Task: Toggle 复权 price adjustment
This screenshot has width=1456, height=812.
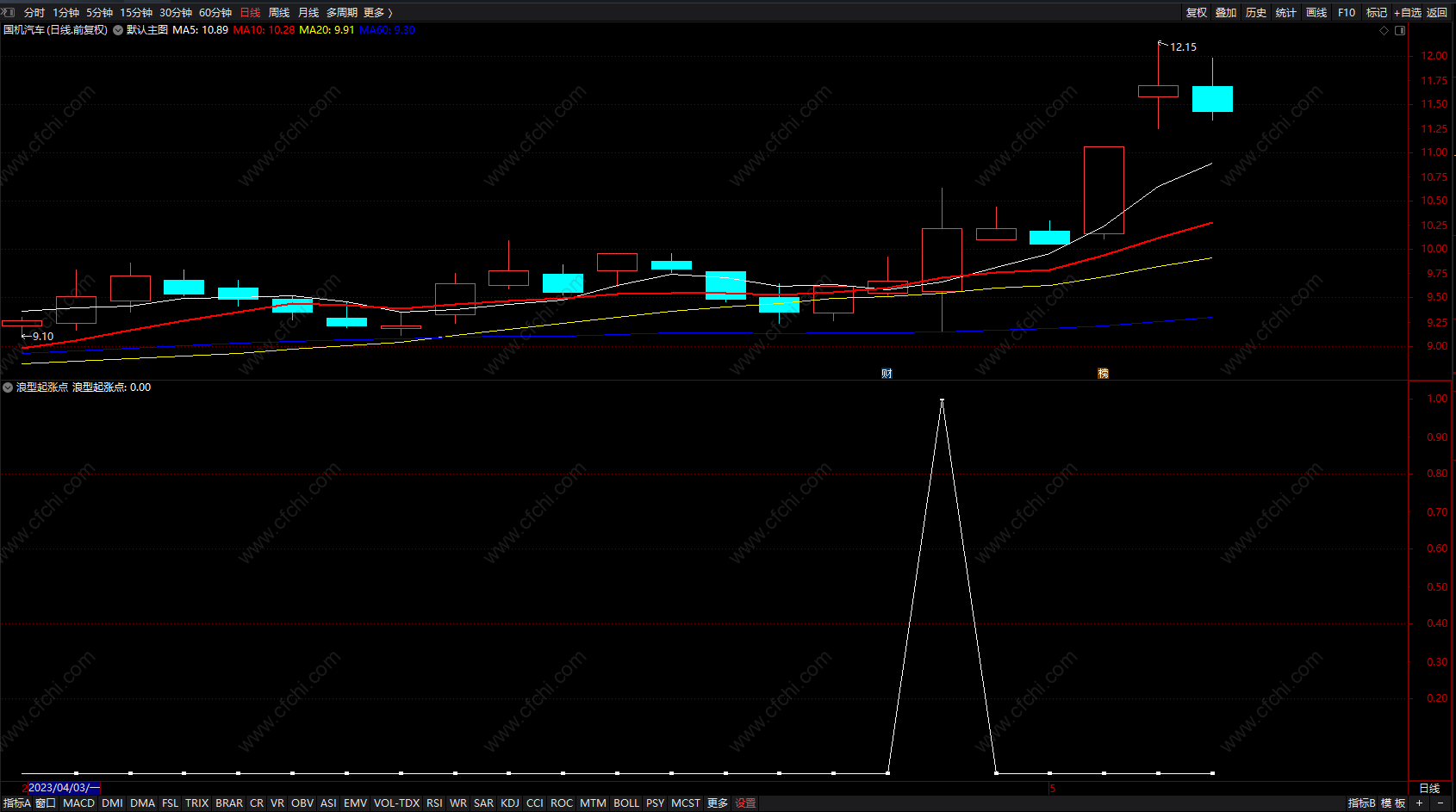Action: pos(1197,13)
